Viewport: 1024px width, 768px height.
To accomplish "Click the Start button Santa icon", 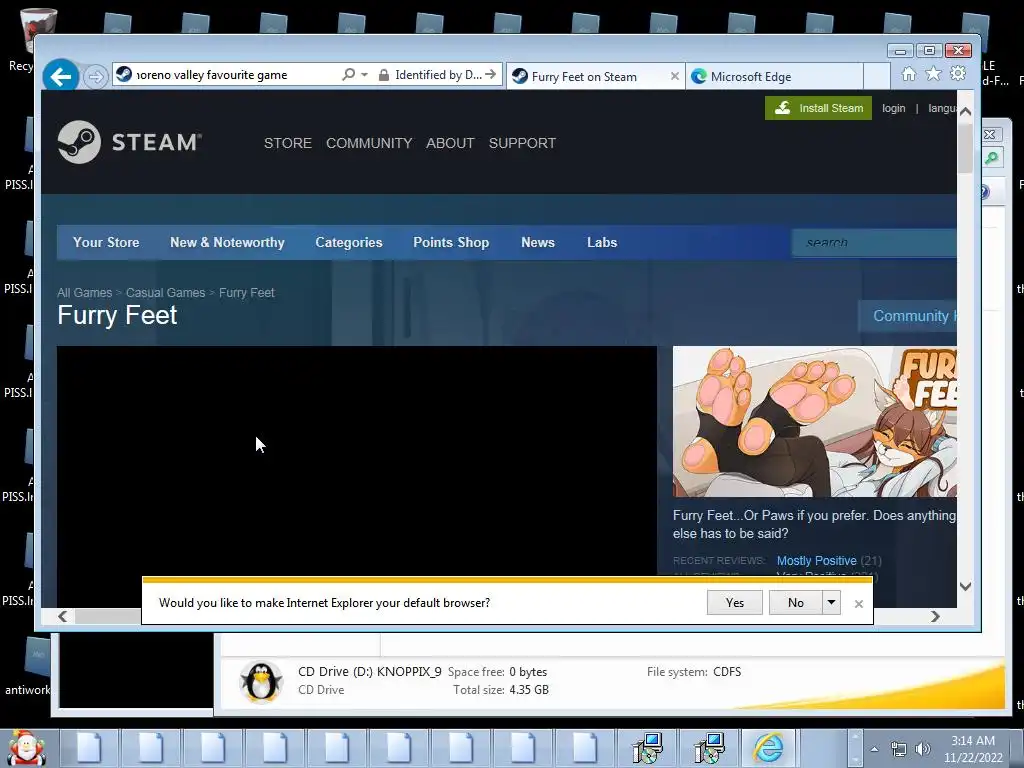I will coord(26,748).
